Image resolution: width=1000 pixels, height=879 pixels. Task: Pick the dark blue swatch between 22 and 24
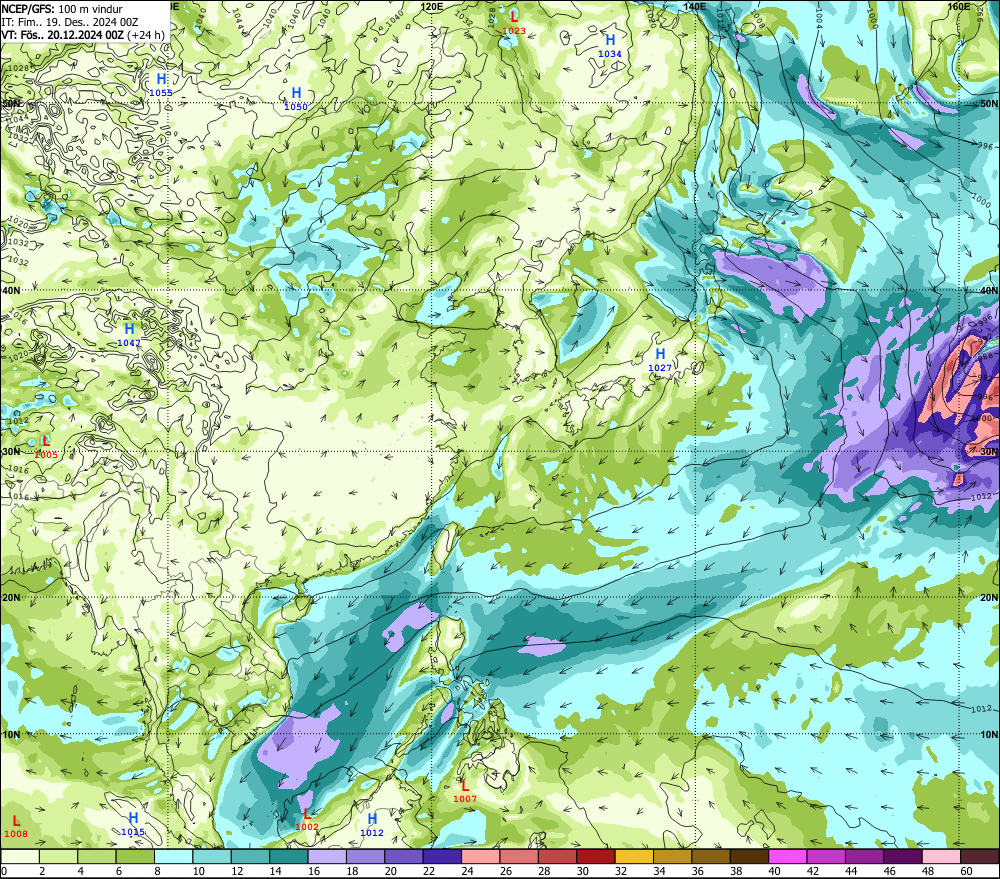[x=442, y=856]
